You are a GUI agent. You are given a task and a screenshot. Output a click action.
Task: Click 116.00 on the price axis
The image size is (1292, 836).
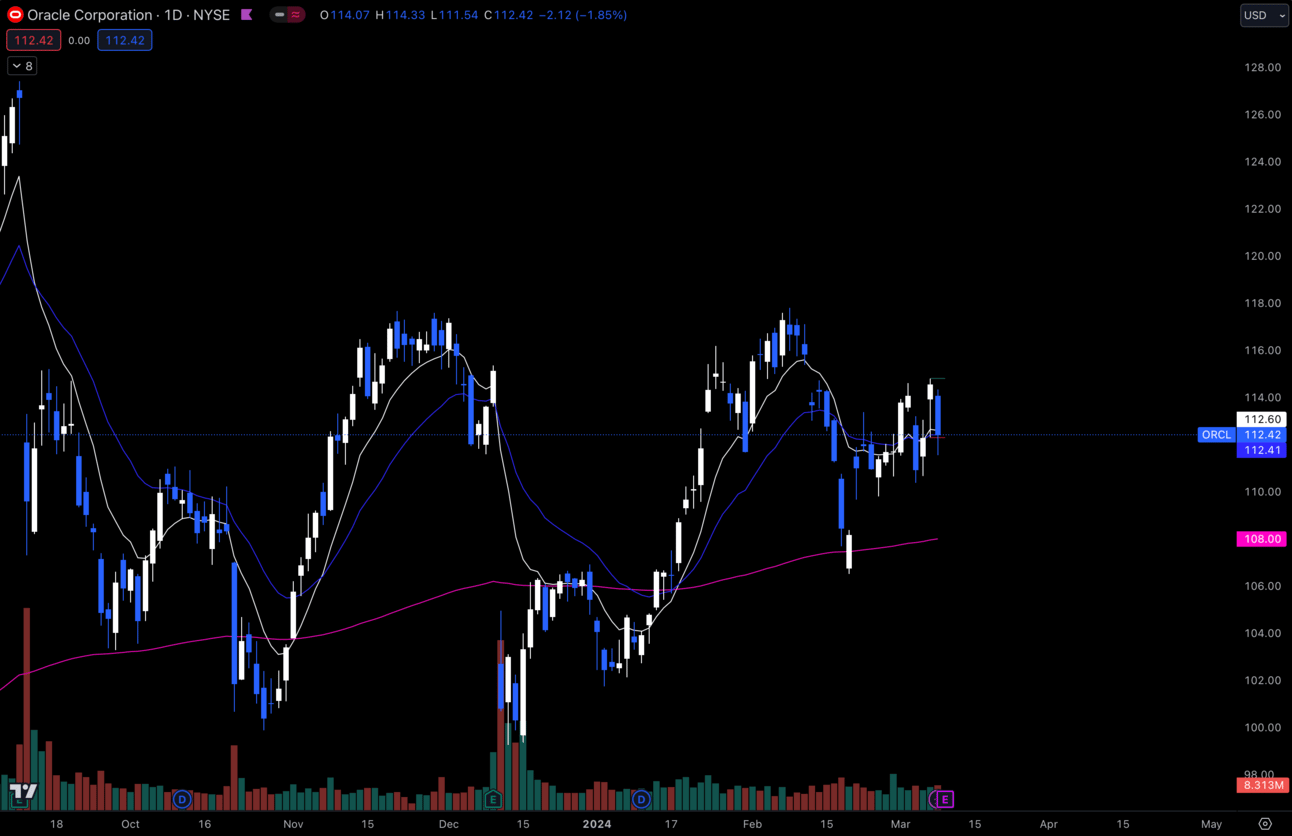1261,350
